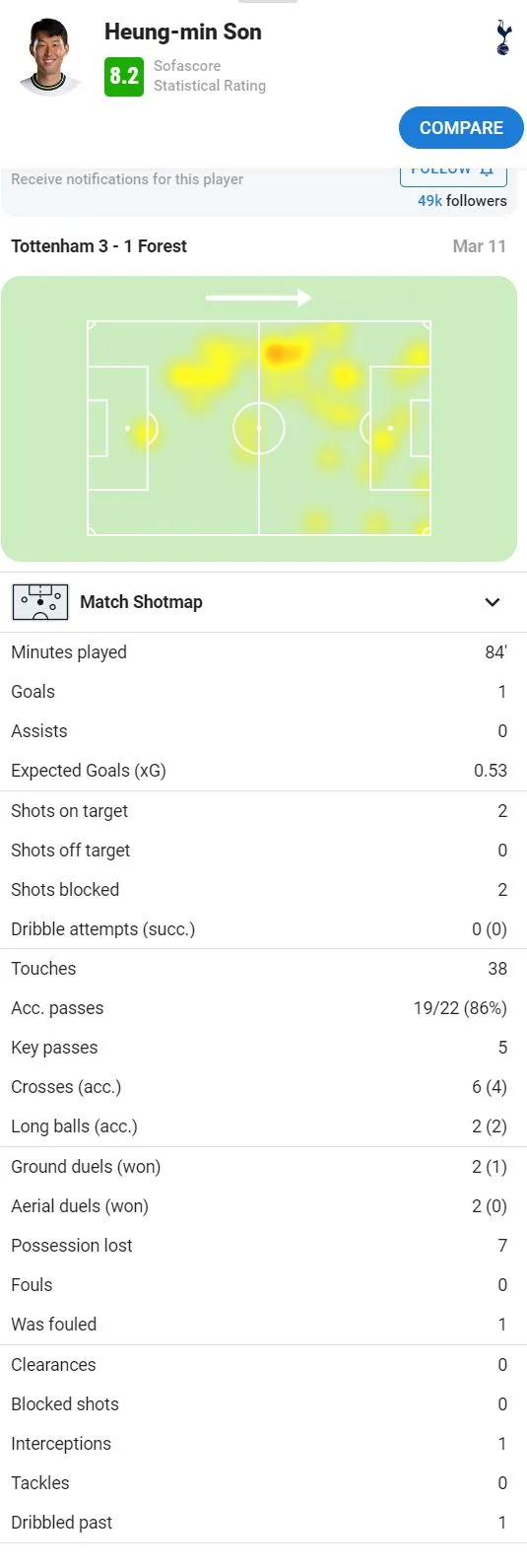
Task: Click the bell icon on Follow button
Action: [486, 170]
